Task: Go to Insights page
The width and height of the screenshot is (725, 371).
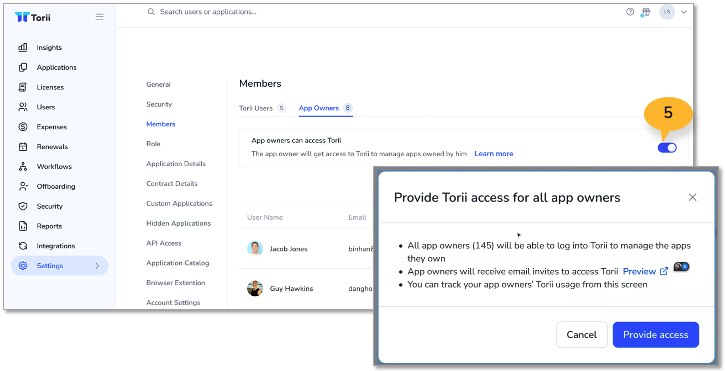Action: coord(49,48)
